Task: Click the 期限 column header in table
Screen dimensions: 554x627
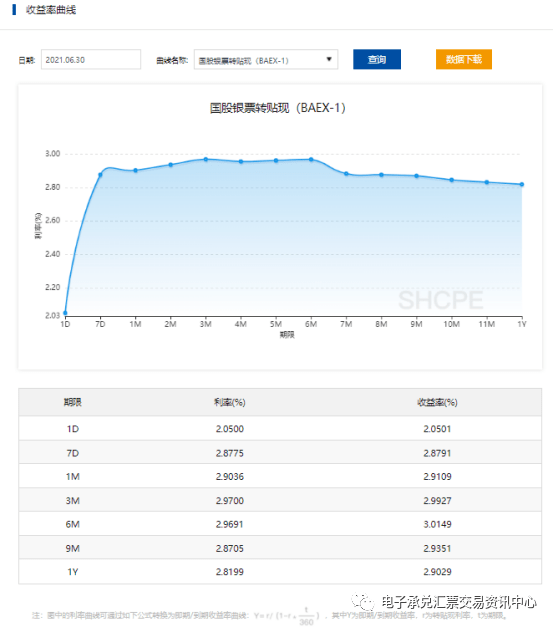Action: [x=73, y=402]
